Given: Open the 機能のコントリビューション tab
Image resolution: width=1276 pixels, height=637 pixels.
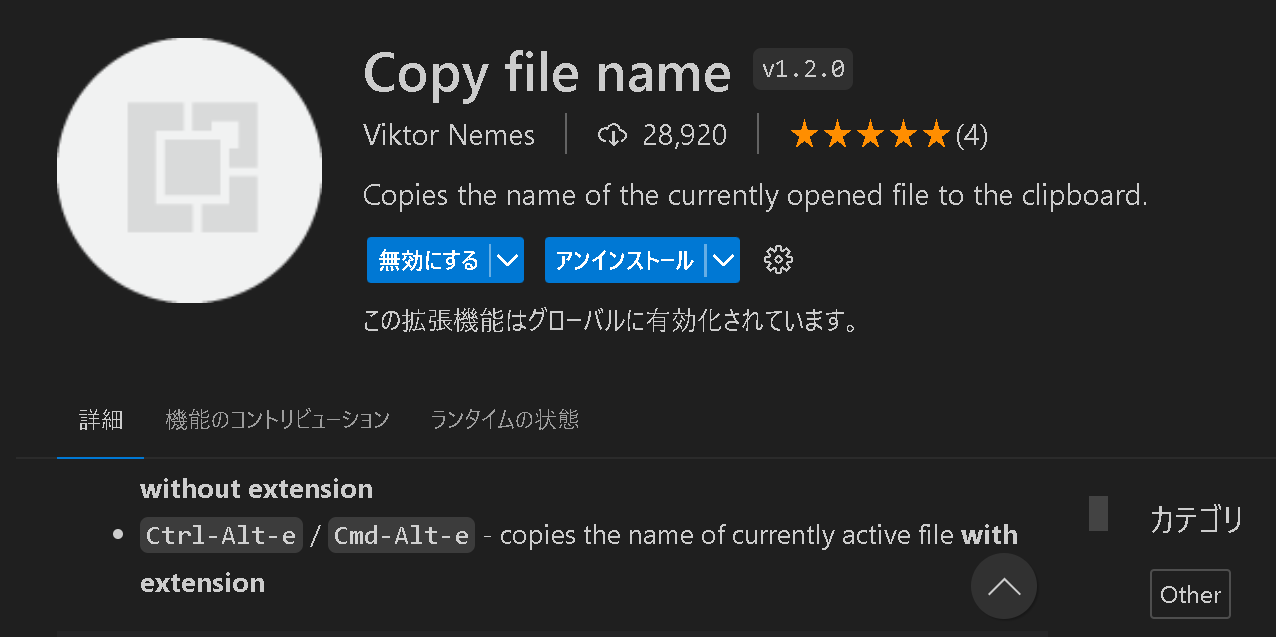Looking at the screenshot, I should 277,420.
